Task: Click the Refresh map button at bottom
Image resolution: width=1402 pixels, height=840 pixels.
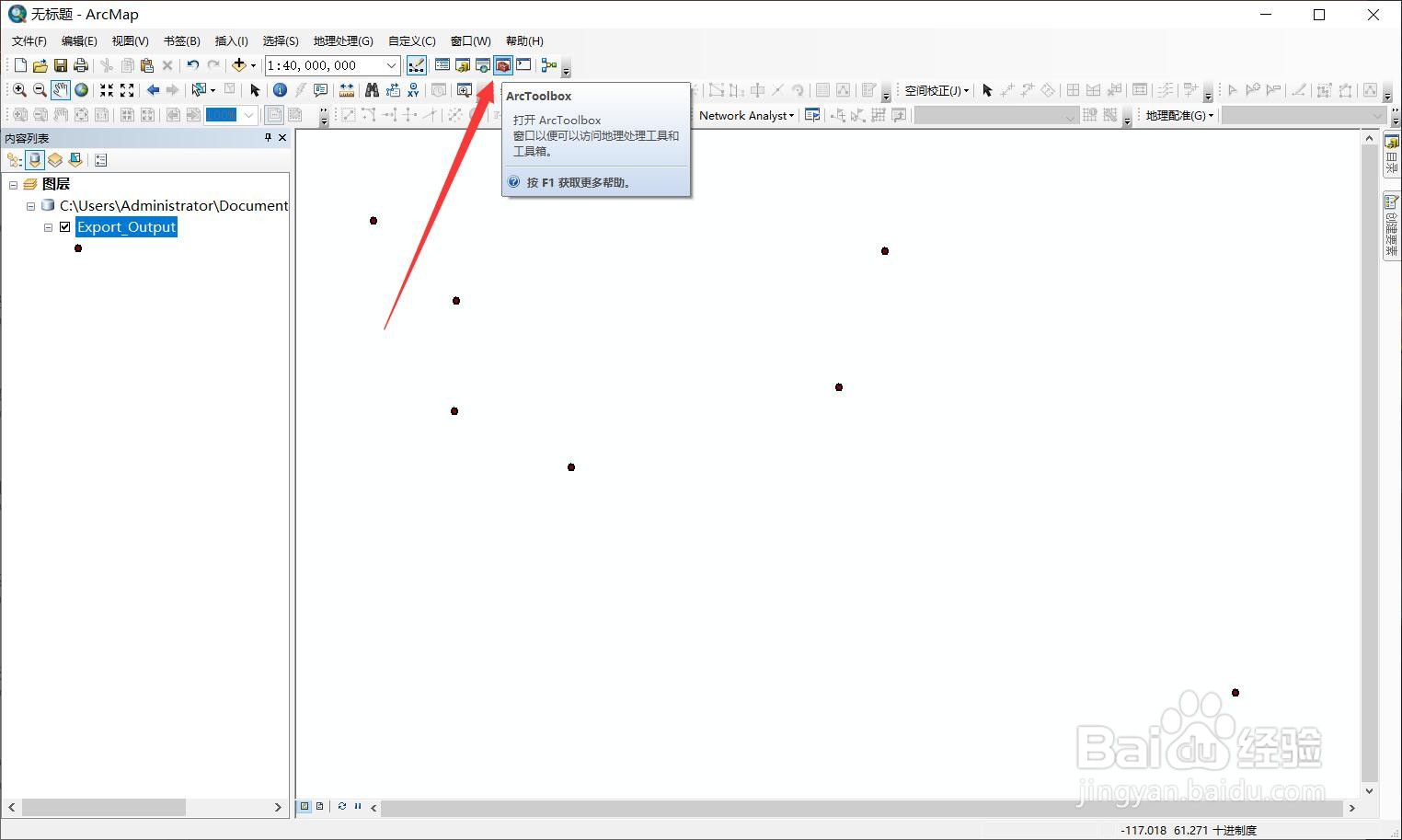Action: click(x=342, y=807)
